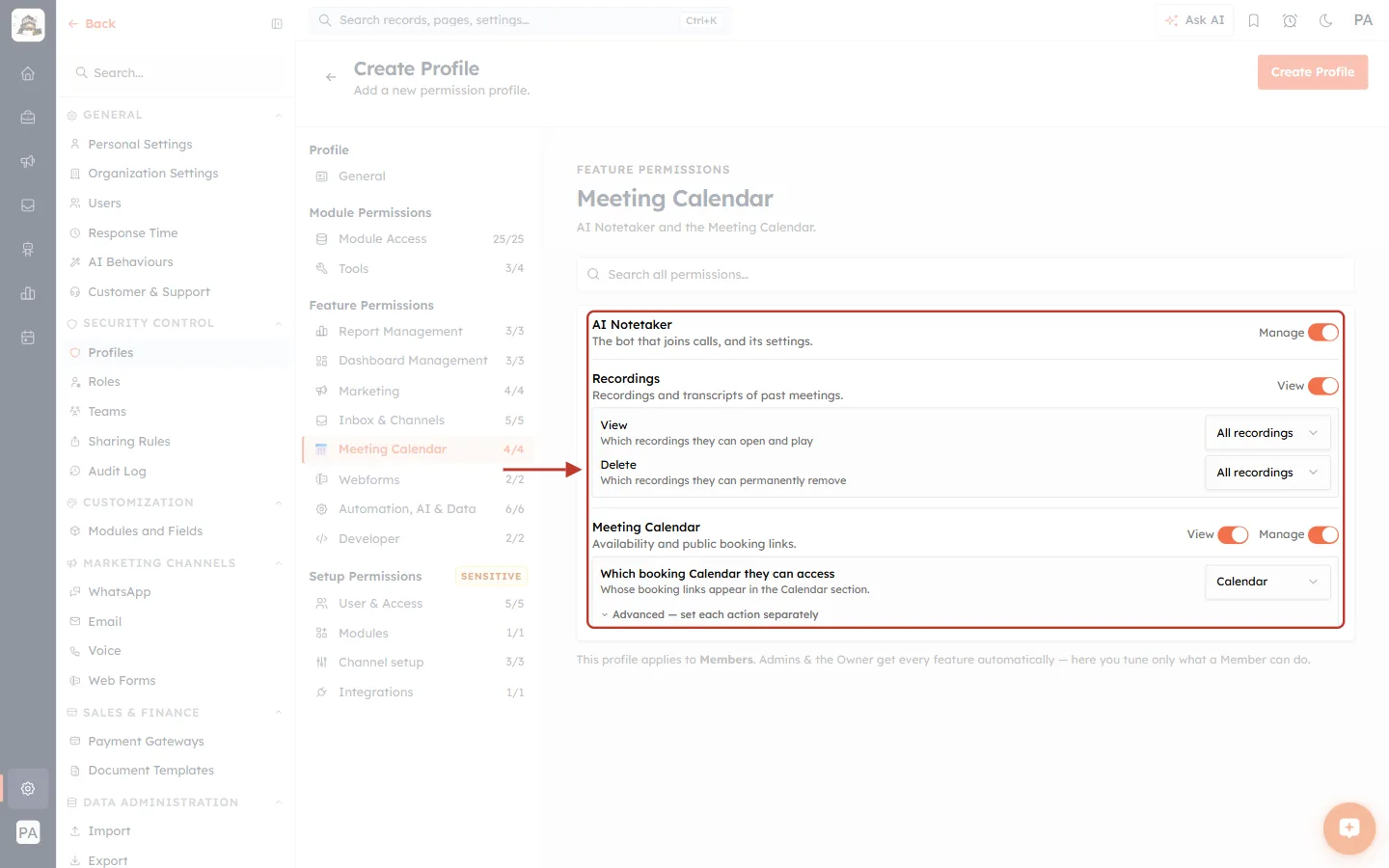1389x868 pixels.
Task: Select Webforms feature permissions
Action: tap(419, 479)
